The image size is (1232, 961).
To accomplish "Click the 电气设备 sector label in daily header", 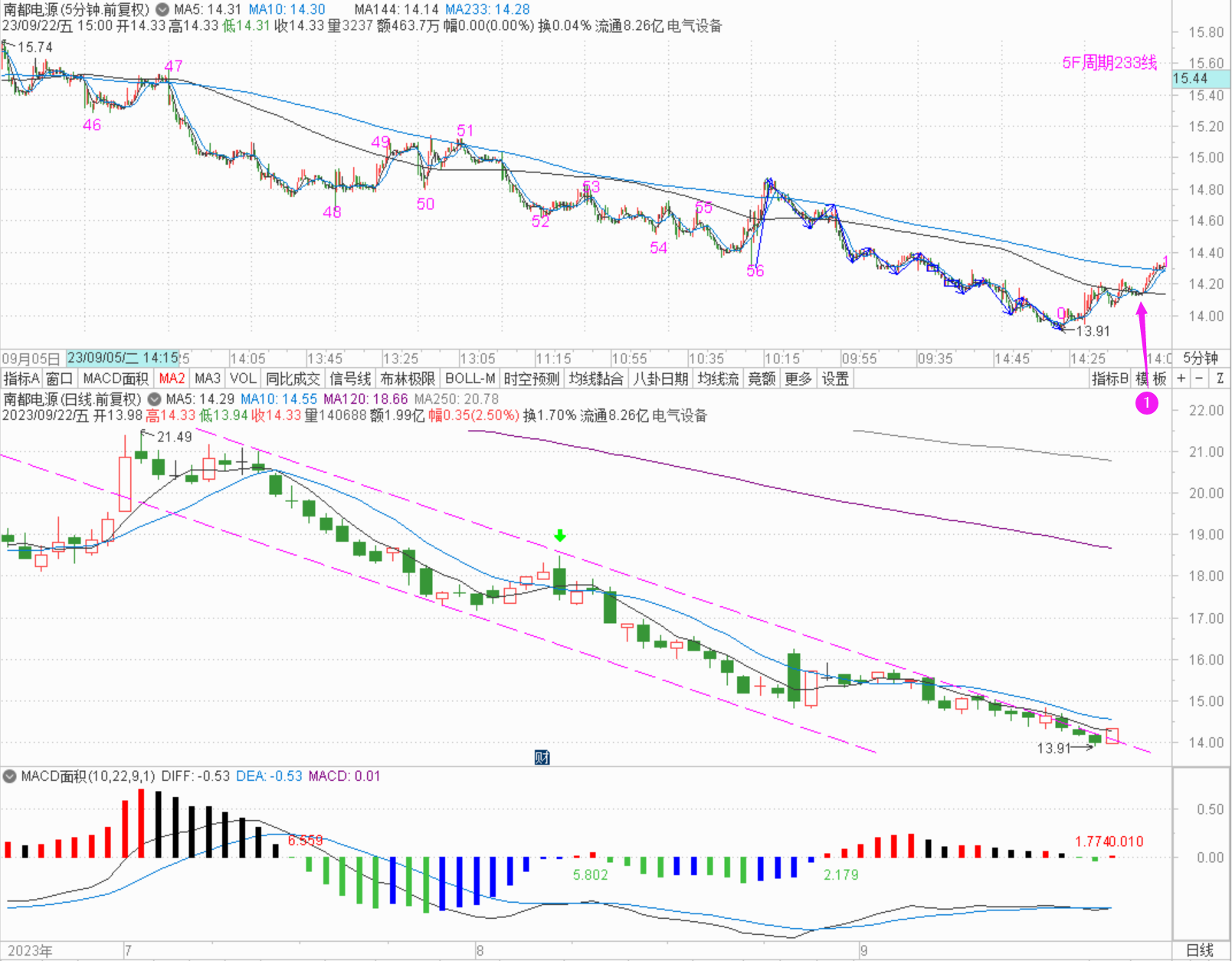I will [679, 416].
